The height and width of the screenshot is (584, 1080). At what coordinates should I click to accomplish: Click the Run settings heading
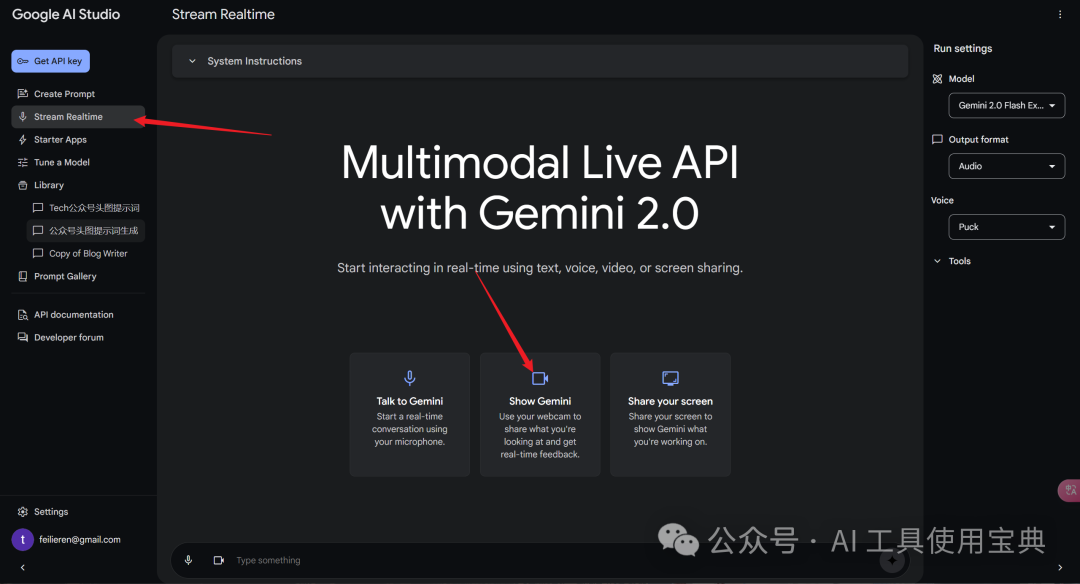(963, 48)
